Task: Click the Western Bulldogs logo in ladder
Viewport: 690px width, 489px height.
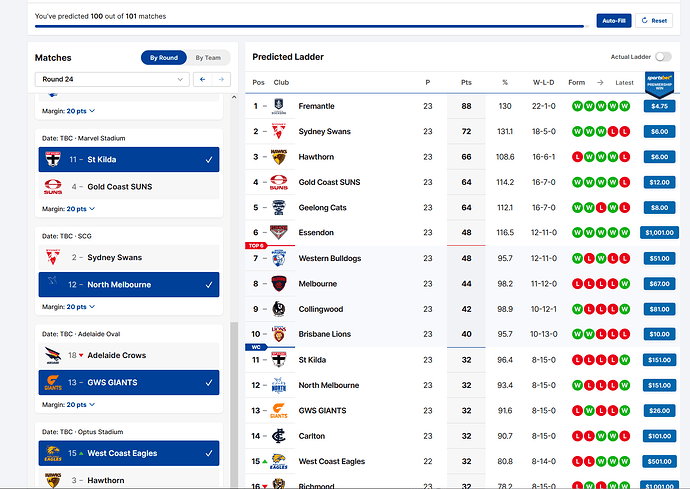Action: [x=279, y=258]
